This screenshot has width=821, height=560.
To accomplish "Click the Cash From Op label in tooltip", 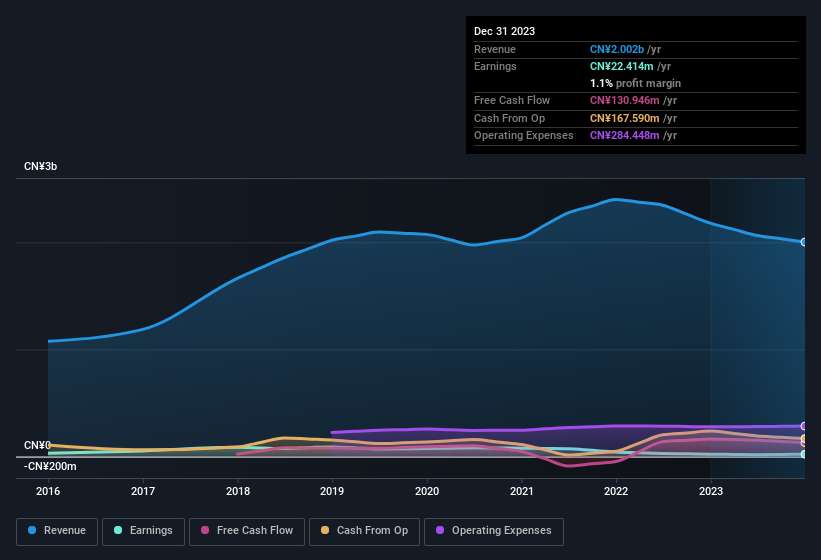I will click(509, 118).
